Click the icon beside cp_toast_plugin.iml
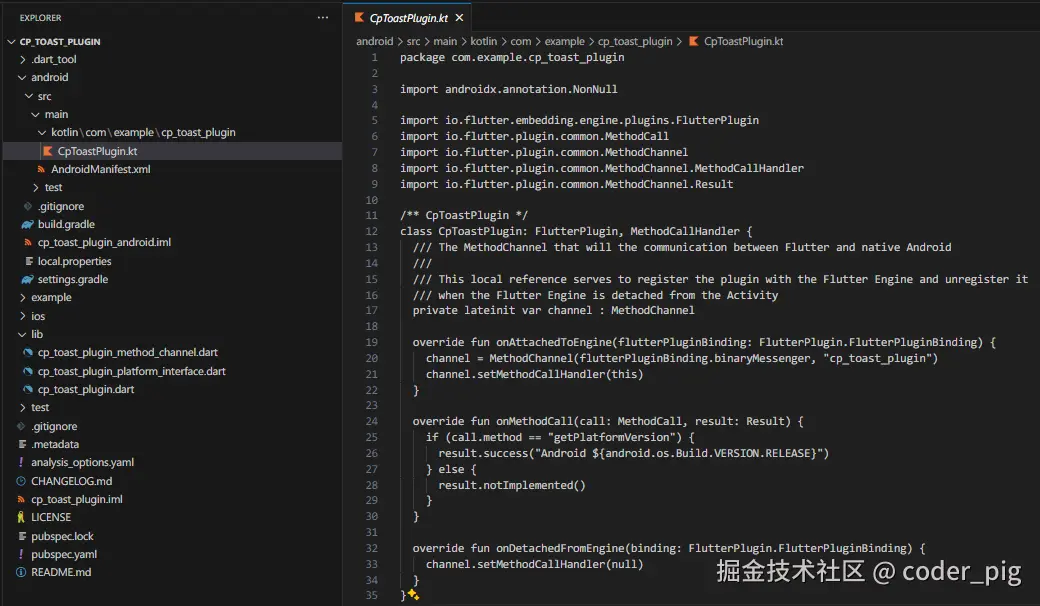Image resolution: width=1040 pixels, height=606 pixels. coord(21,499)
